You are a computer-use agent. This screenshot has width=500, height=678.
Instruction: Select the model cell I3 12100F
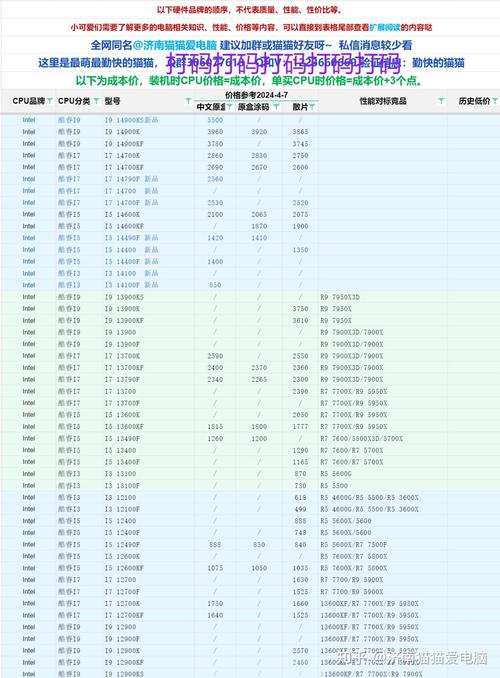click(122, 509)
